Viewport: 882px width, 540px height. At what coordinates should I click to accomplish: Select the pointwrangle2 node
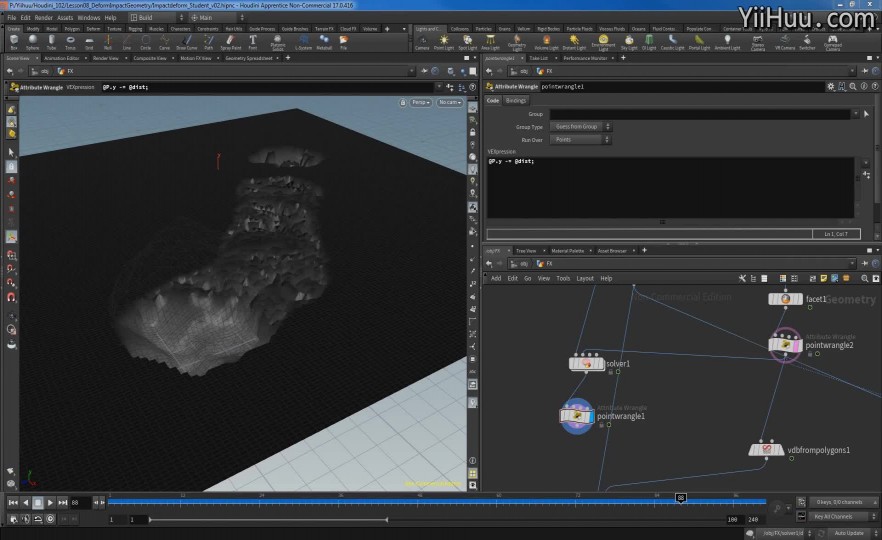(x=785, y=344)
